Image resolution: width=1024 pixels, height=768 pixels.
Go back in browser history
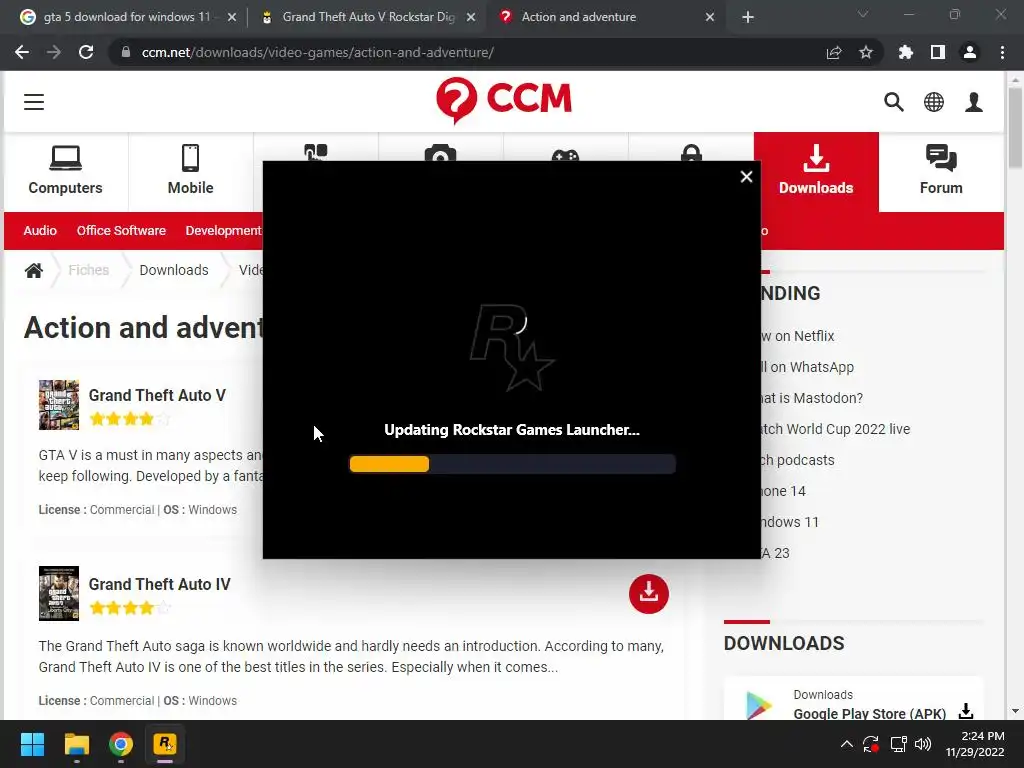point(22,52)
